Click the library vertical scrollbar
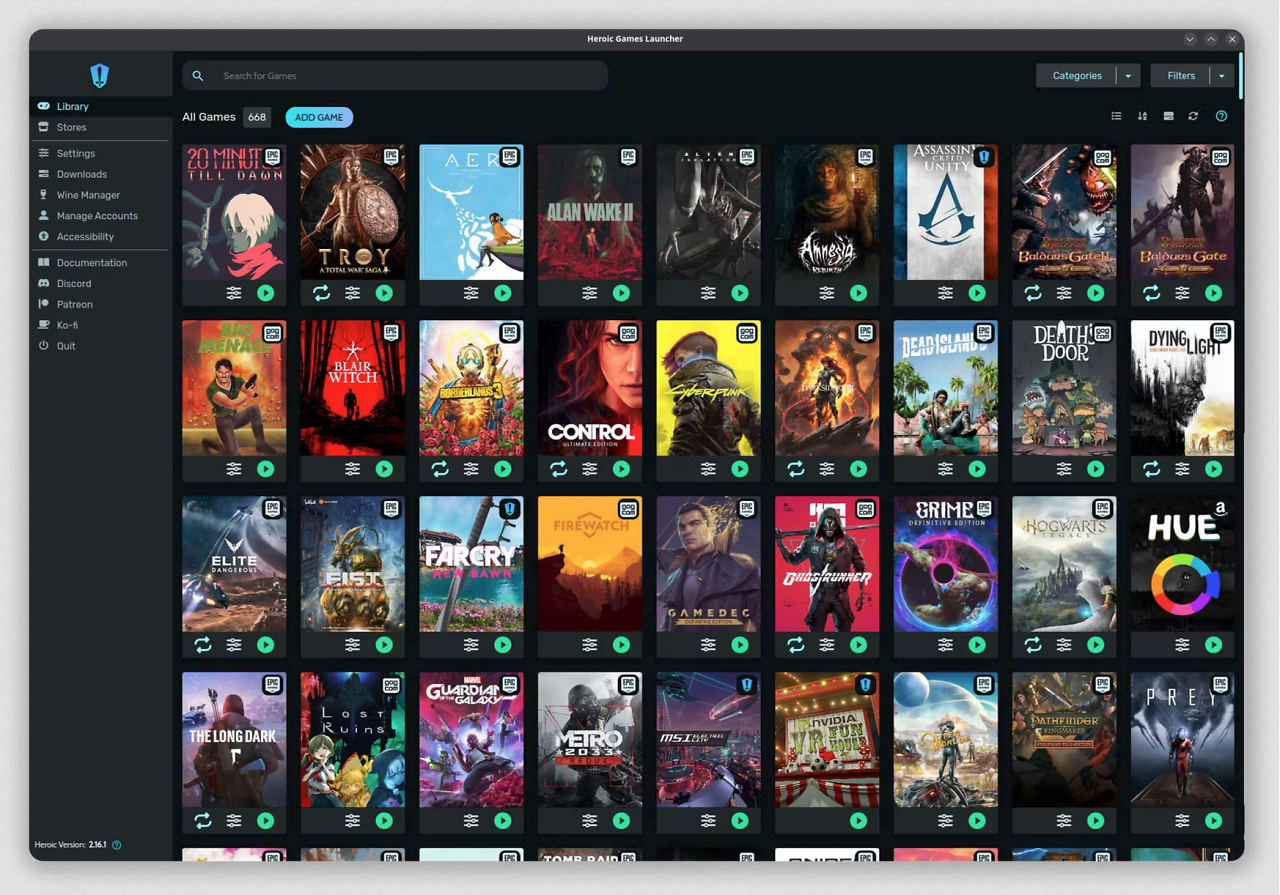Screen dimensions: 1280x895 [x=1241, y=76]
